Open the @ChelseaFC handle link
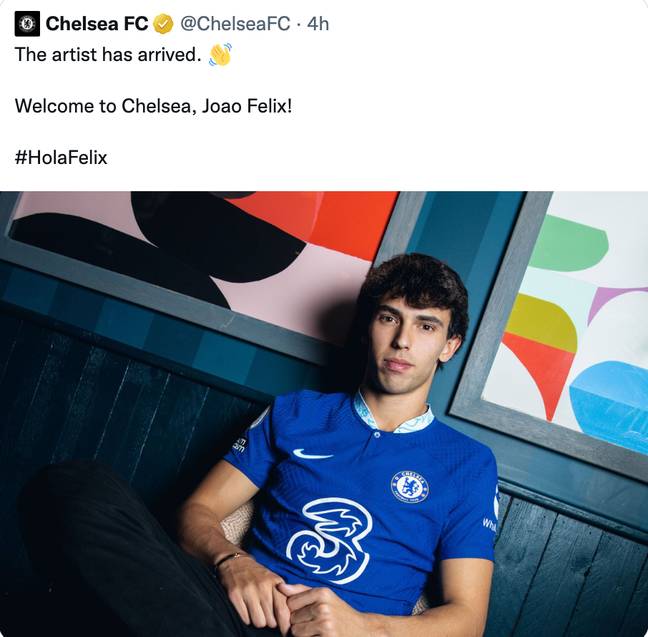Screen dimensions: 648x637 [x=235, y=23]
